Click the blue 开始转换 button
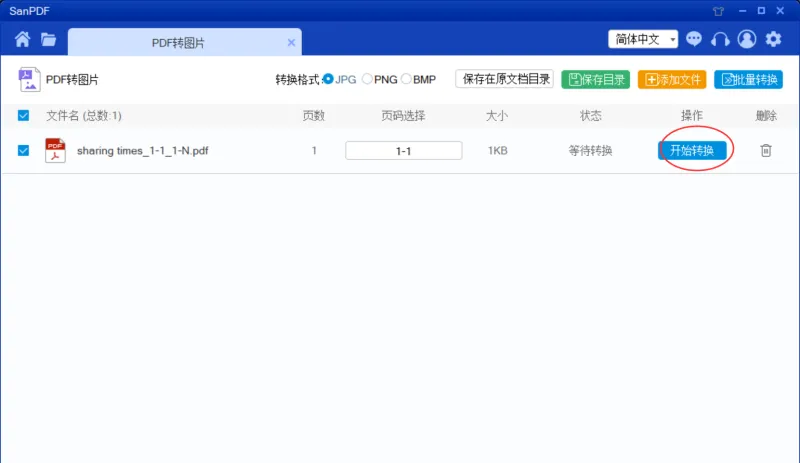This screenshot has height=463, width=800. [692, 151]
